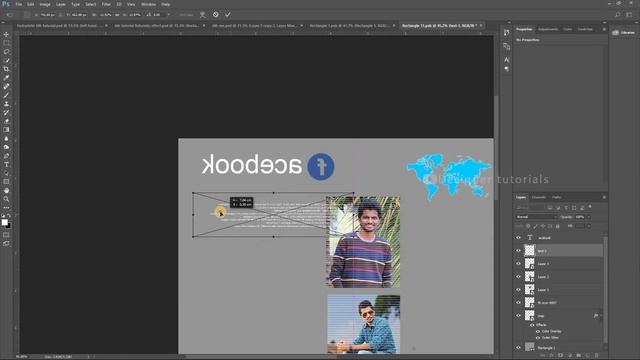This screenshot has height=360, width=640.
Task: Close the active Rectangle 1.psb text 1 tab
Action: [481, 25]
